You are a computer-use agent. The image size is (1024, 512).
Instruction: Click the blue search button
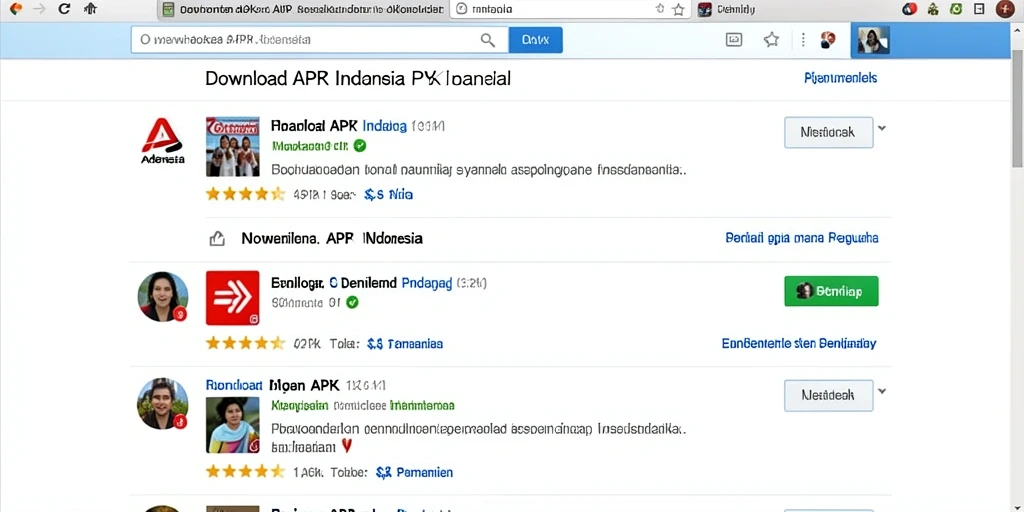coord(536,40)
